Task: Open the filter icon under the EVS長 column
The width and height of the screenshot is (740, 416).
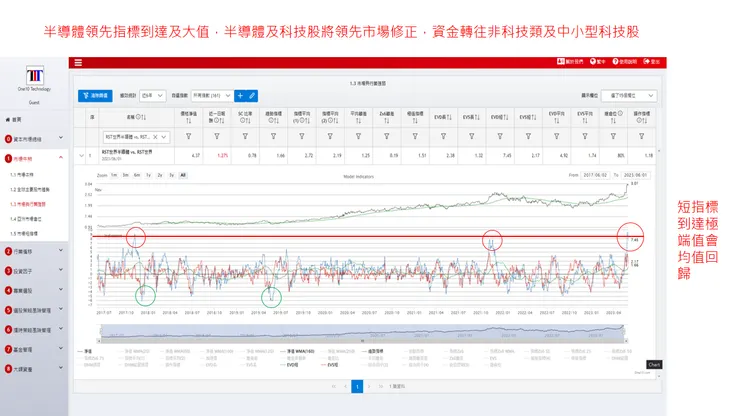Action: point(471,136)
